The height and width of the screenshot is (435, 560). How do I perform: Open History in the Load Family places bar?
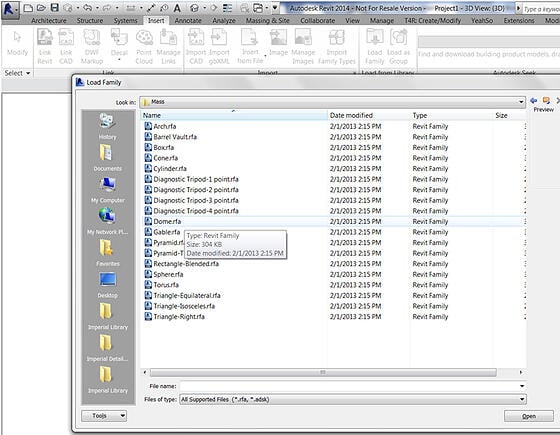pos(108,126)
